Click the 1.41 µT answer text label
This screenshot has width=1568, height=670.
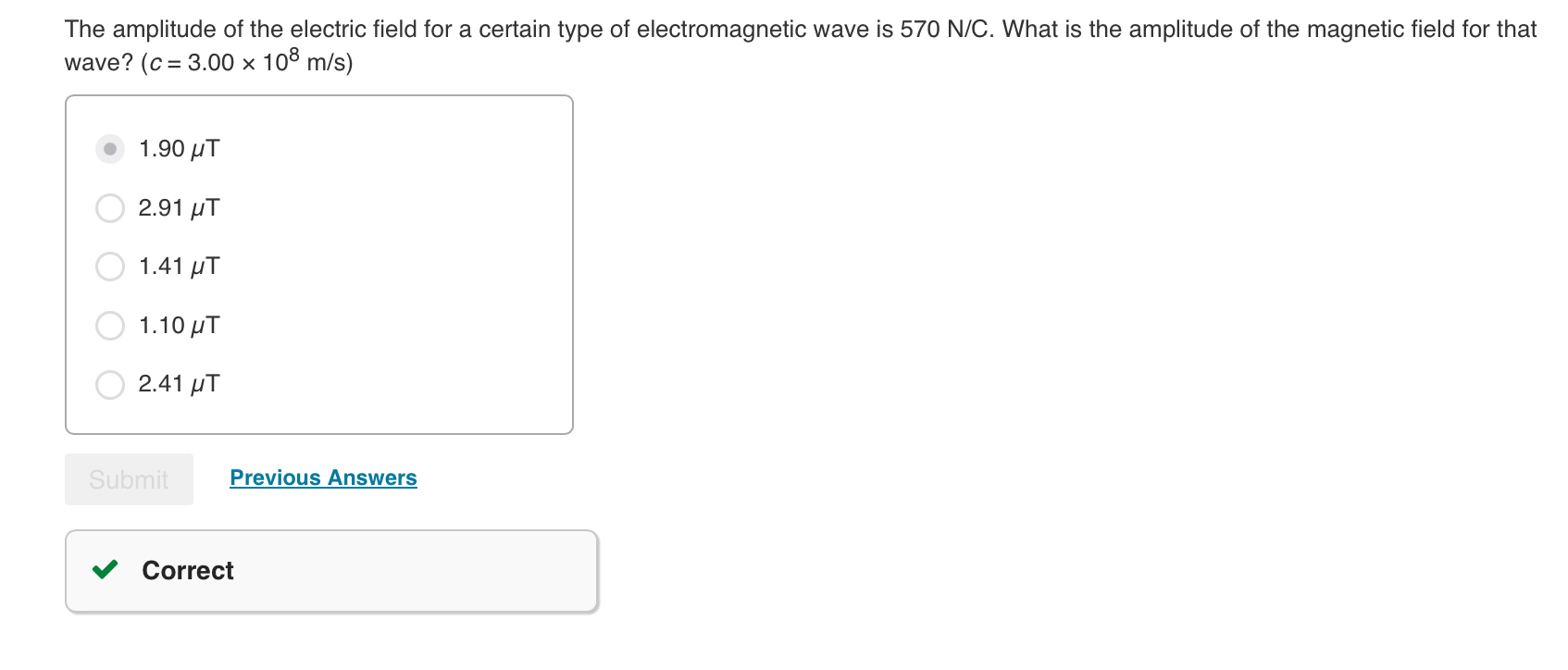(178, 267)
